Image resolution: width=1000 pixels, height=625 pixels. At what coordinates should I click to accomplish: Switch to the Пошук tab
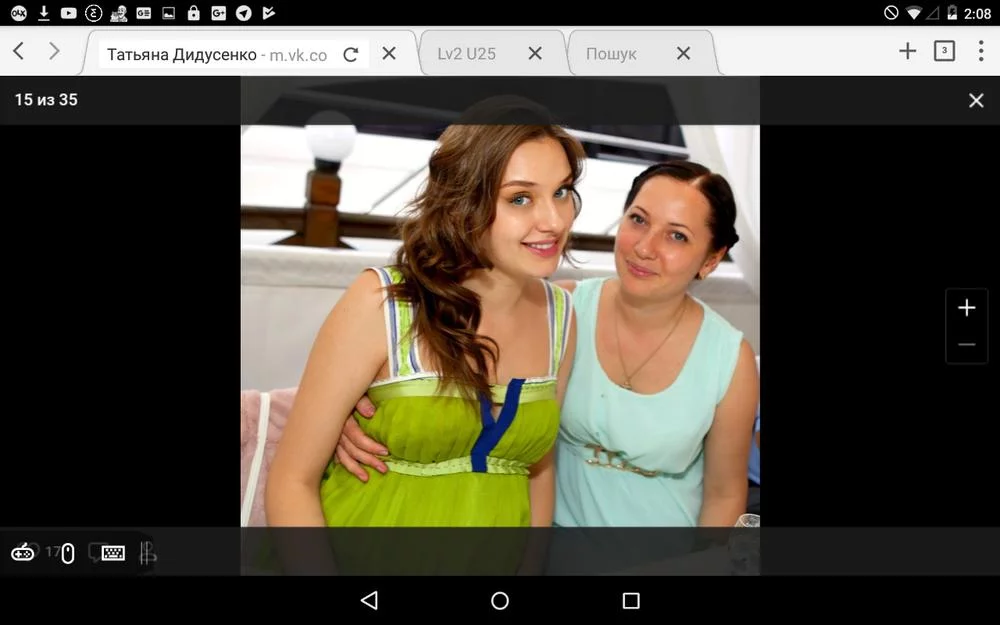611,54
